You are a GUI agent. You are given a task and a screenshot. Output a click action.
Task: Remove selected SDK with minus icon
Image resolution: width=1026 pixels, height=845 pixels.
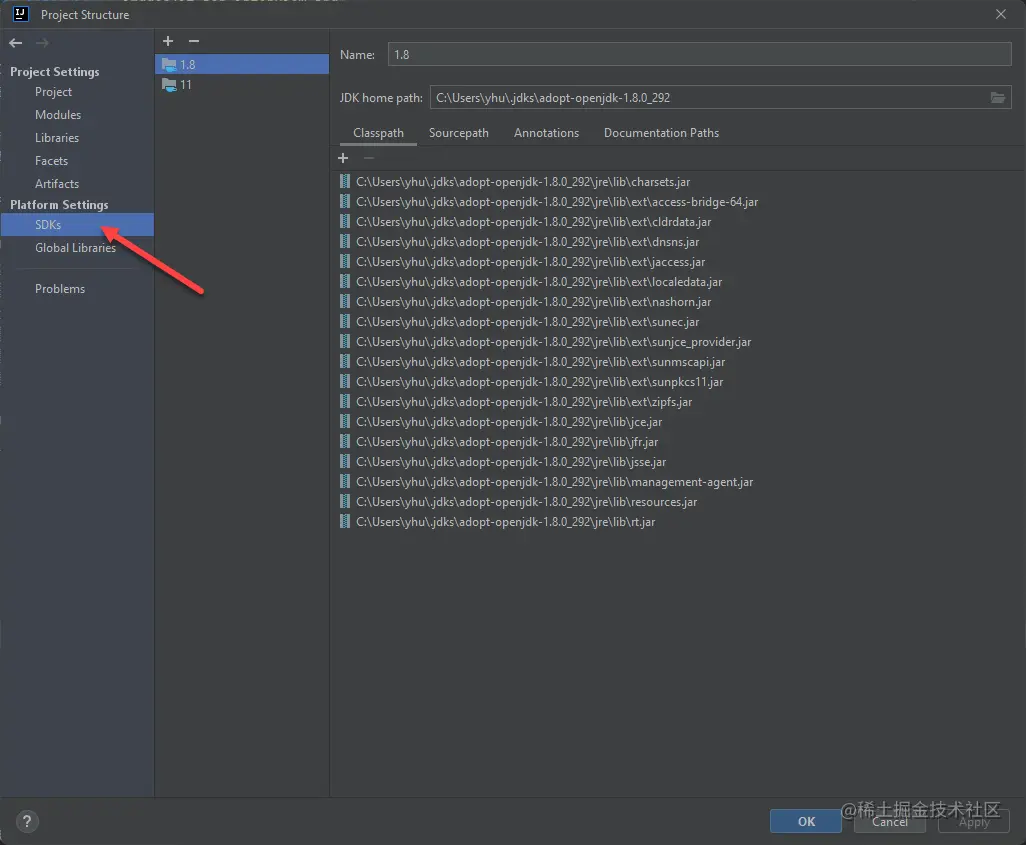pos(194,41)
